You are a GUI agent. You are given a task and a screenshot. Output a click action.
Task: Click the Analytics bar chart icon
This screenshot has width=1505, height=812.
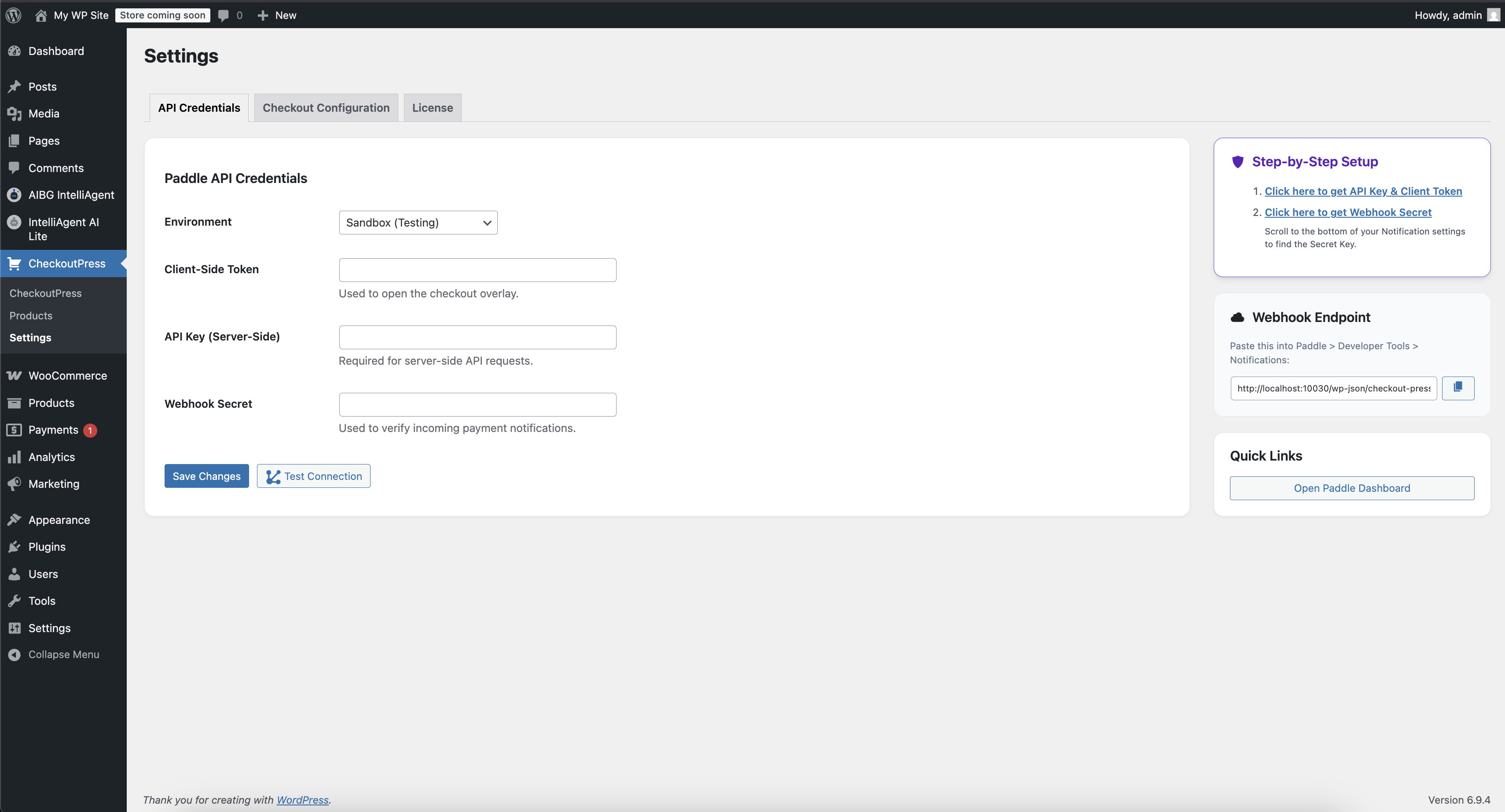click(x=15, y=457)
